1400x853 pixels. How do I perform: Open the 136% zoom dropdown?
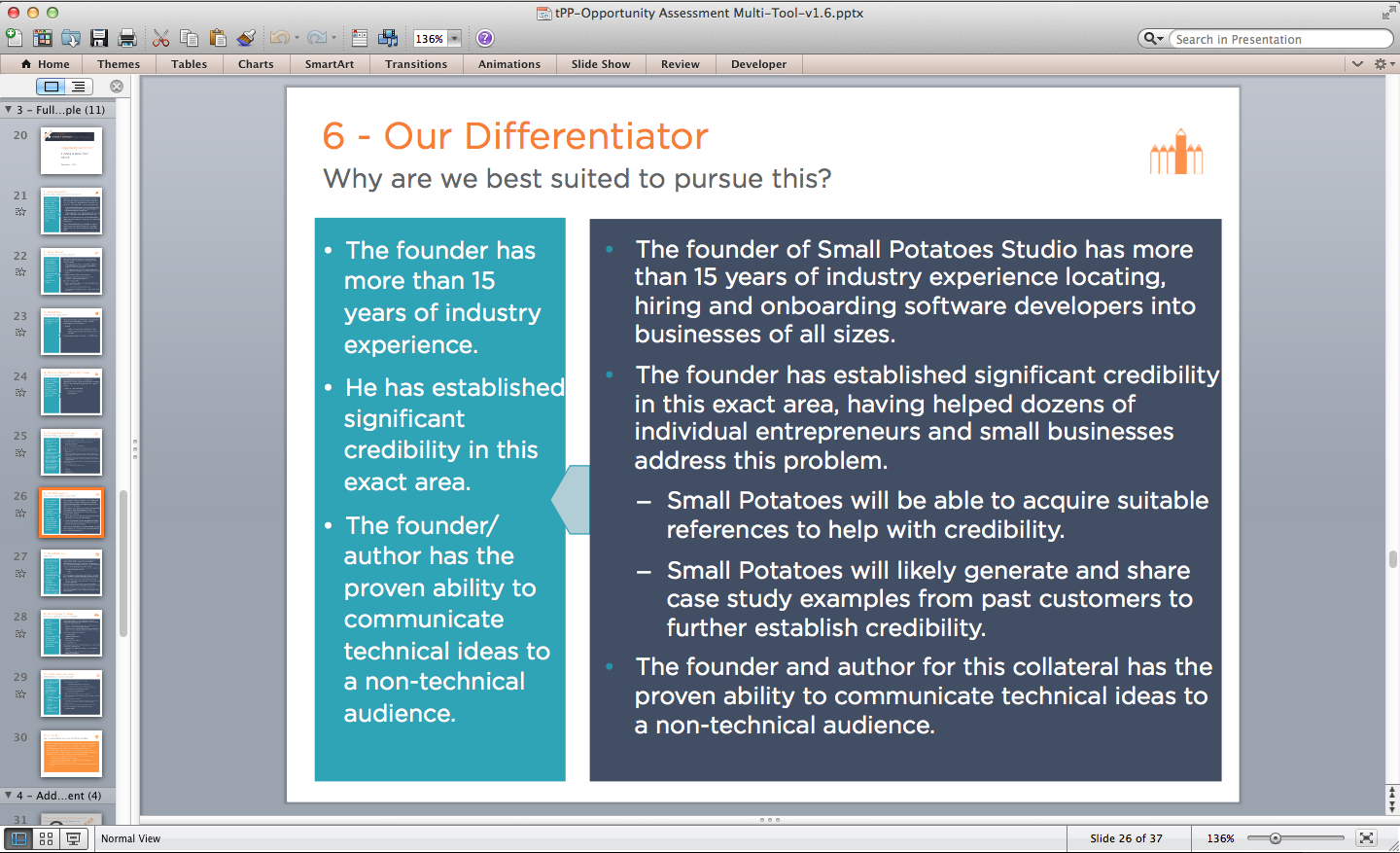coord(454,39)
